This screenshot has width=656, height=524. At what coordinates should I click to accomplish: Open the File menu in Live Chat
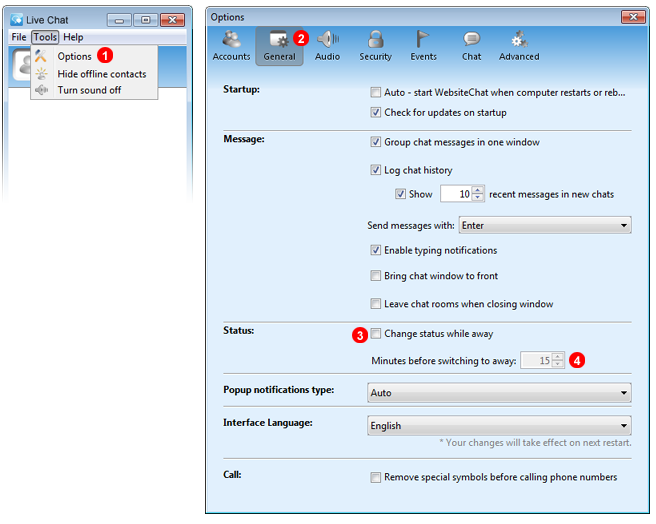19,37
